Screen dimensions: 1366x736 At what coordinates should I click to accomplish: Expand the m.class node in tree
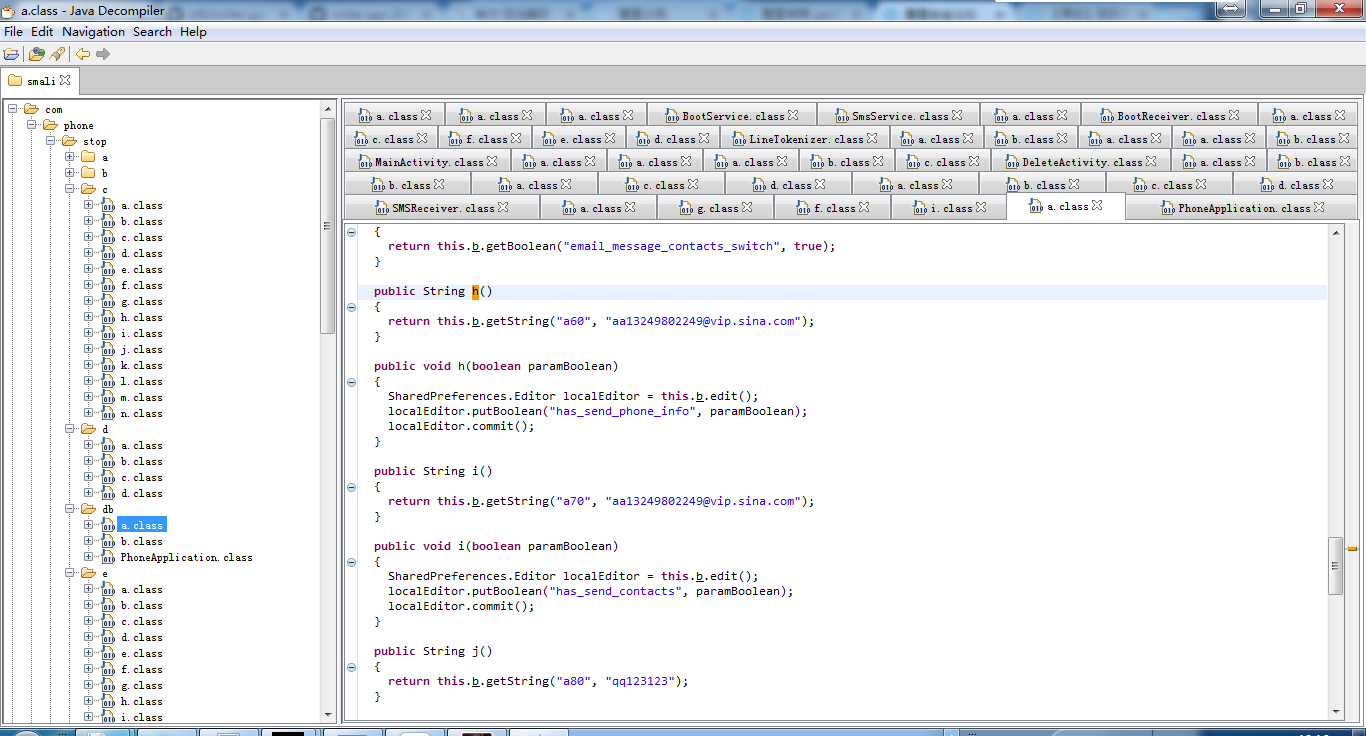89,397
